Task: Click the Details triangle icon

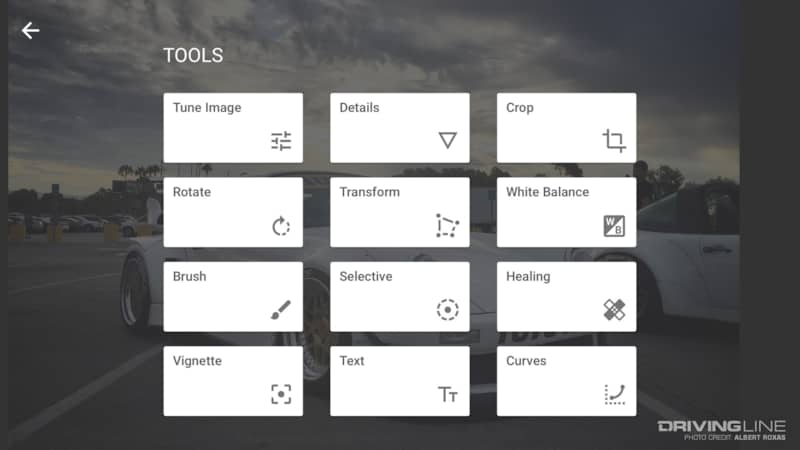Action: (x=447, y=140)
